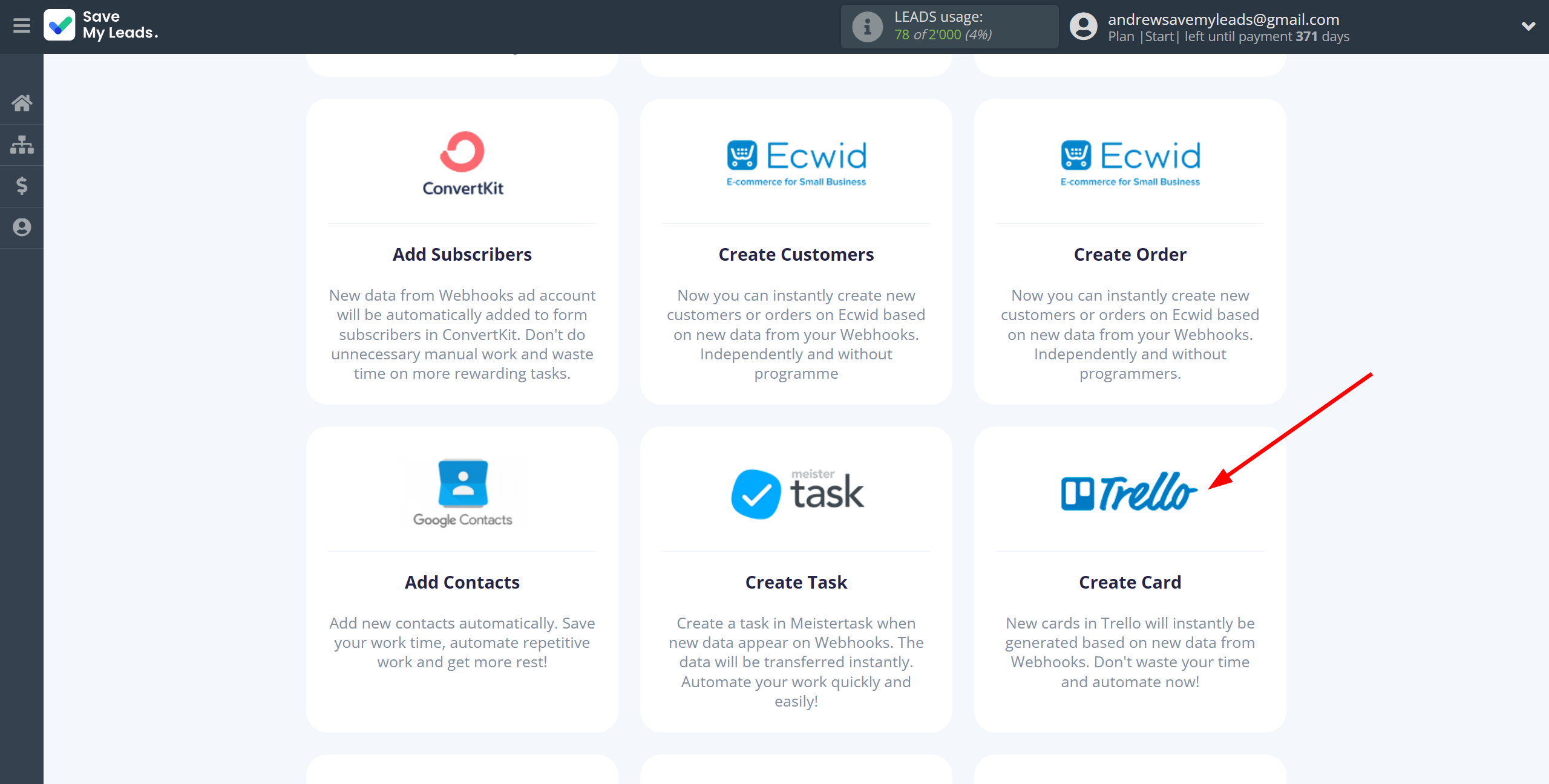Open the Add Contacts title

(x=462, y=583)
